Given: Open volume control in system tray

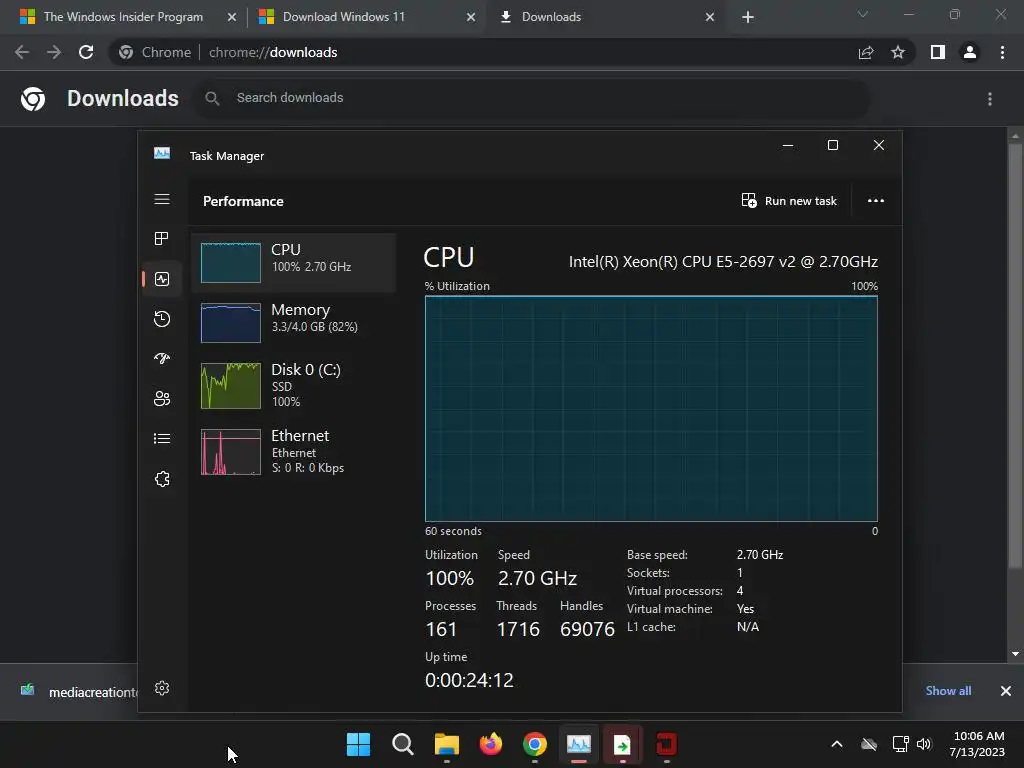Looking at the screenshot, I should (x=923, y=744).
